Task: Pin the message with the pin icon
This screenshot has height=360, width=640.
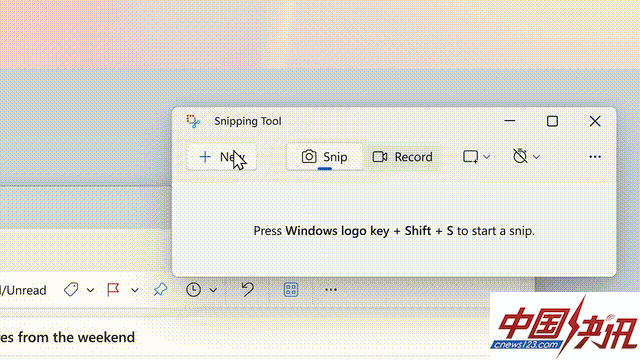Action: click(160, 289)
